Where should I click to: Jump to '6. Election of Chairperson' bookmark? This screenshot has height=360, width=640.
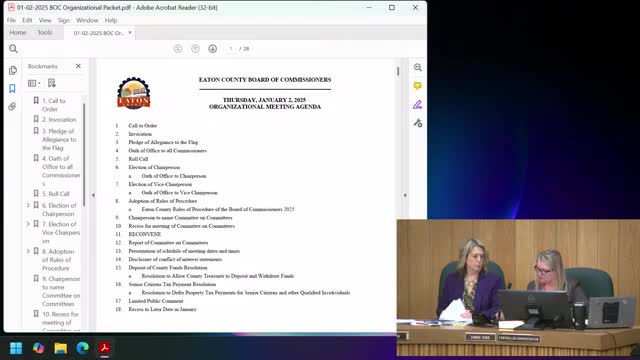pos(59,209)
